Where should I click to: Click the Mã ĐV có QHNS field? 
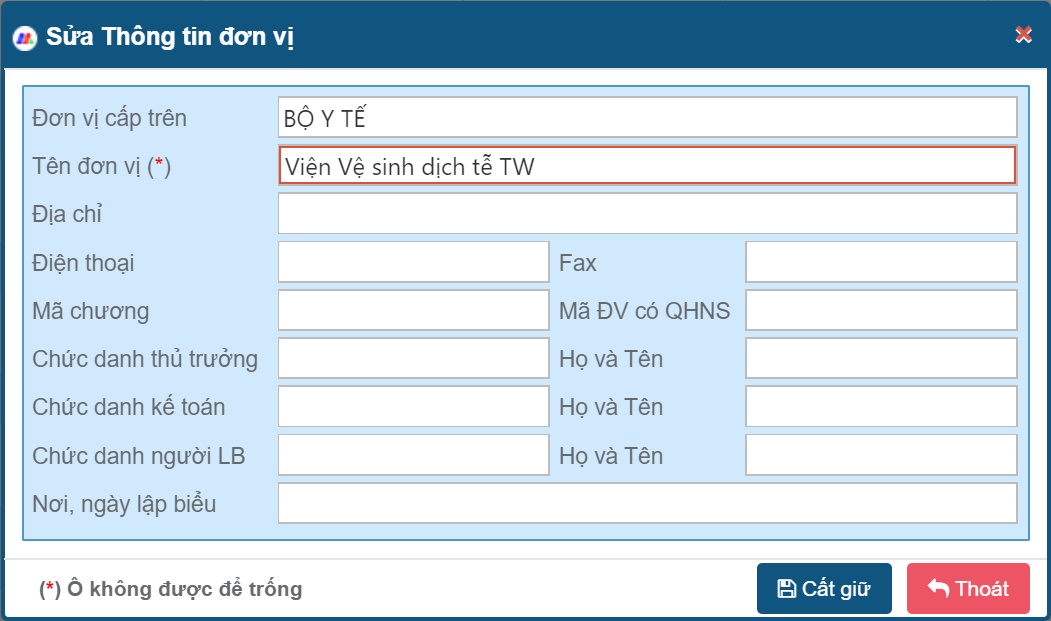[880, 310]
